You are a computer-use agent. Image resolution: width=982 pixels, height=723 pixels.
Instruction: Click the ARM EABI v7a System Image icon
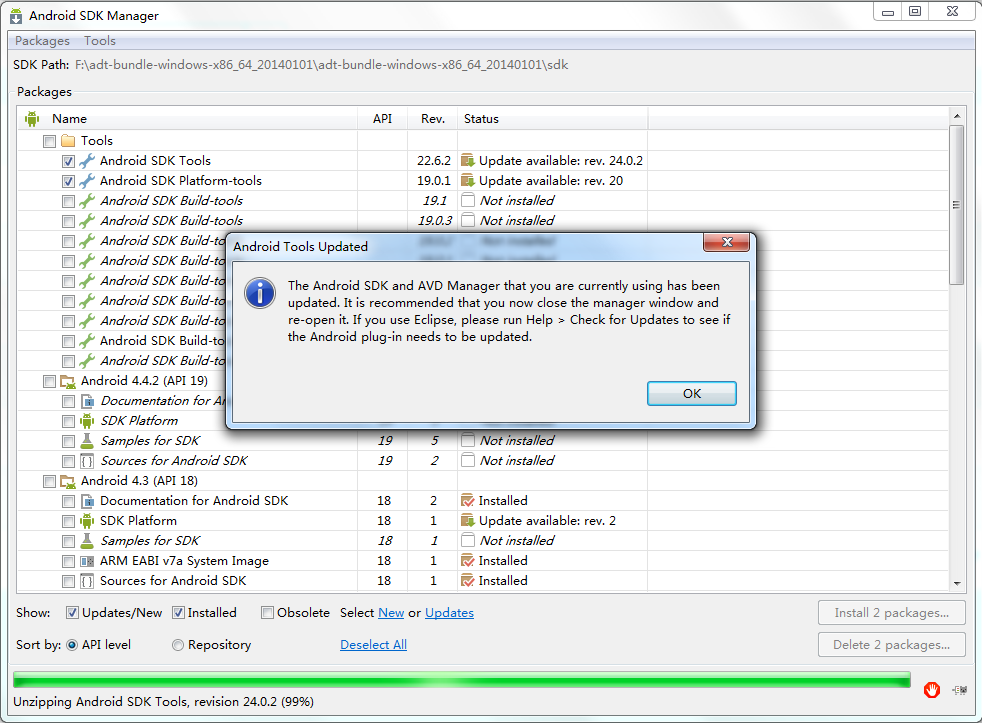coord(87,561)
